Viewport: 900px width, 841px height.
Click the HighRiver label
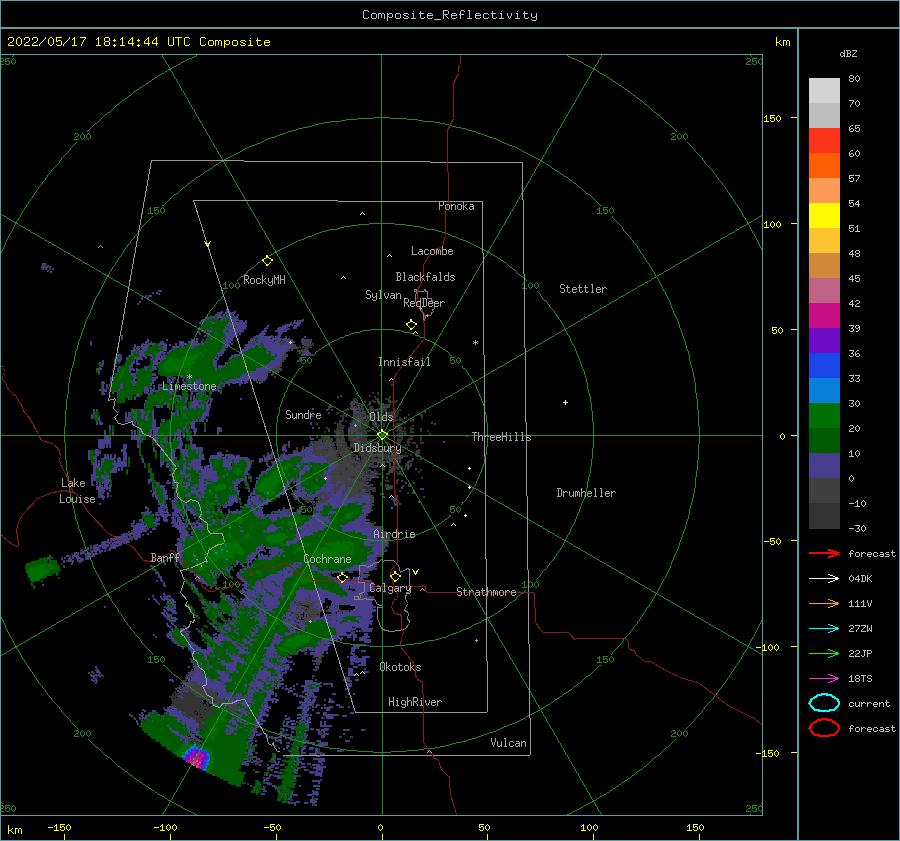coord(415,702)
